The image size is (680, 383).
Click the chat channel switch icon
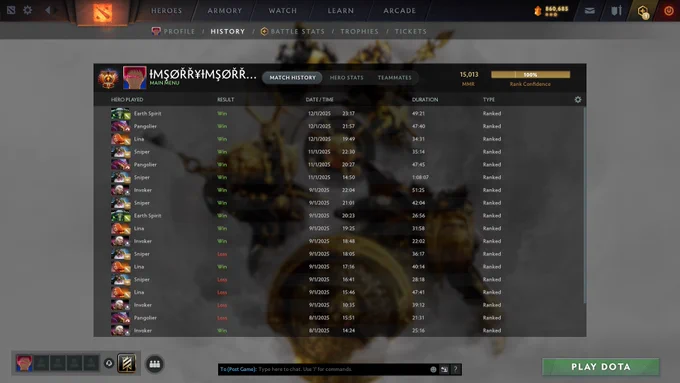click(x=444, y=370)
